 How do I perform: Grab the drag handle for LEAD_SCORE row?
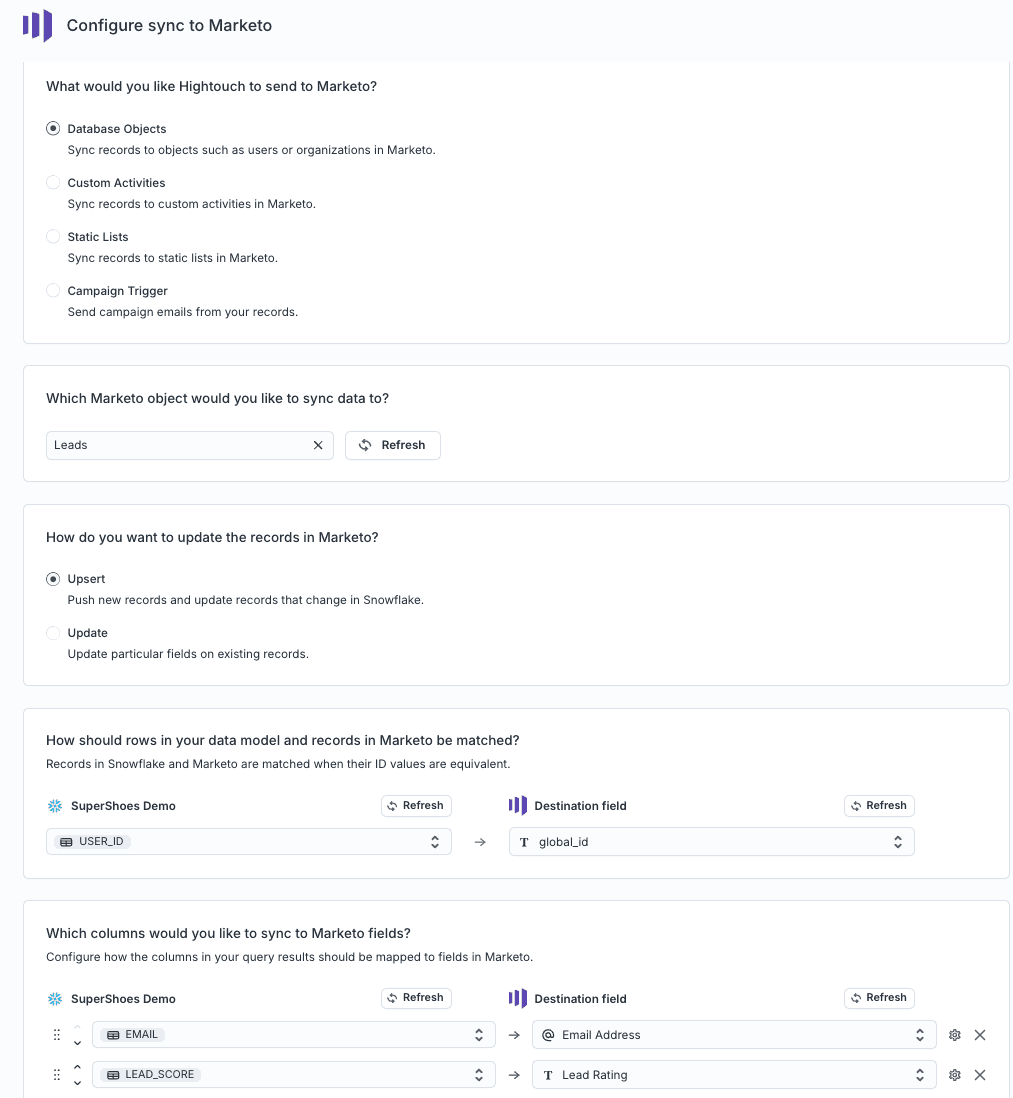tap(57, 1075)
